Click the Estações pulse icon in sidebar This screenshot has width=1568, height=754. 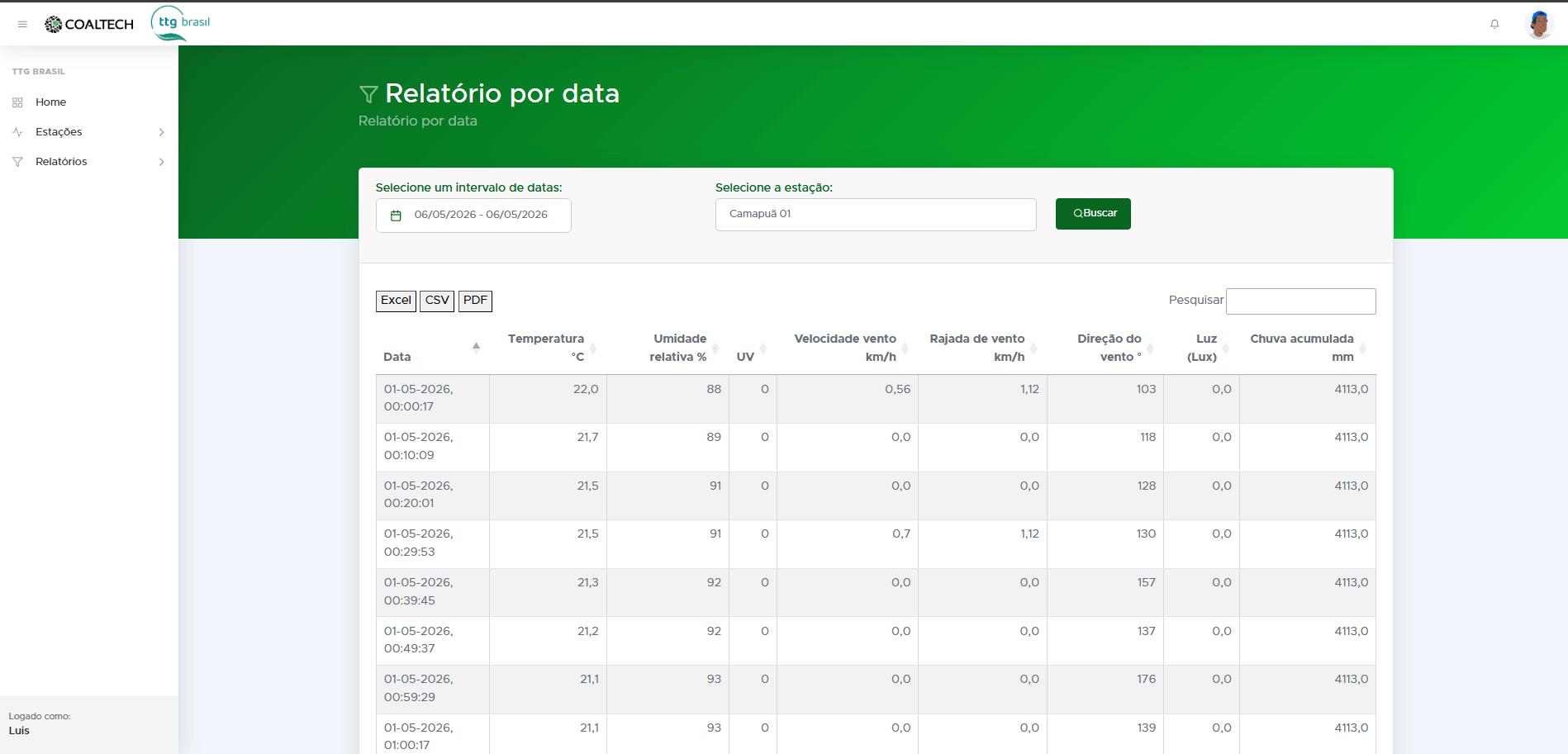point(17,132)
